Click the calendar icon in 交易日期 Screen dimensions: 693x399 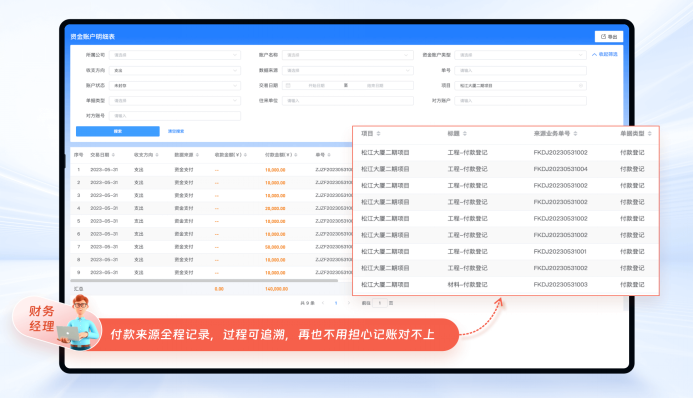[x=288, y=85]
